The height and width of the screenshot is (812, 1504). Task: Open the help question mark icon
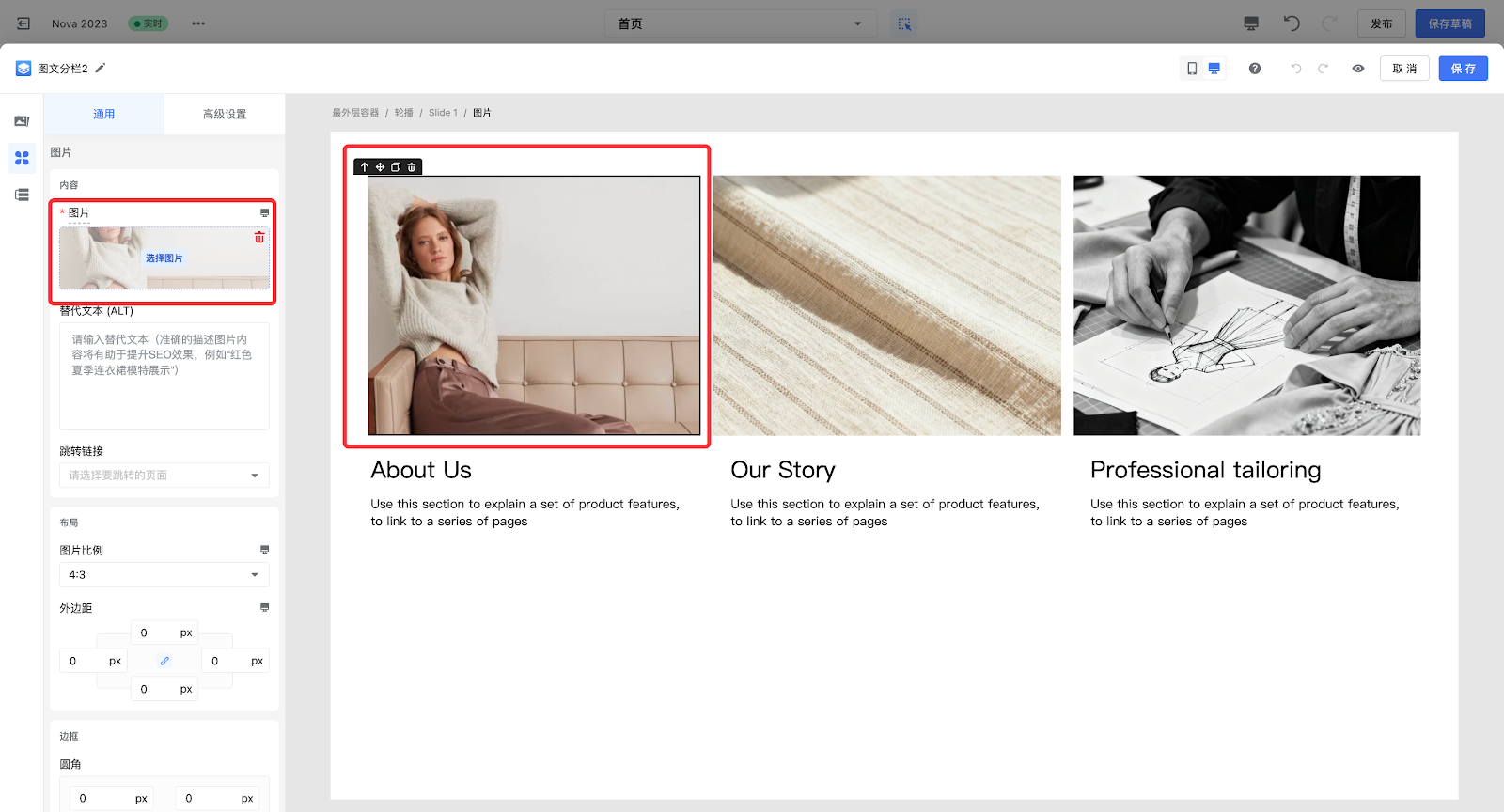point(1254,69)
